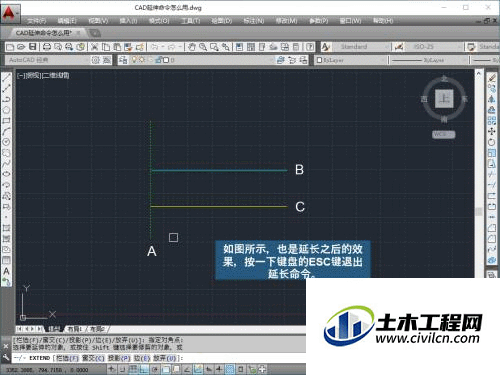Viewport: 500px width, 375px height.
Task: Open the Dimension Style icon
Action: click(x=399, y=47)
